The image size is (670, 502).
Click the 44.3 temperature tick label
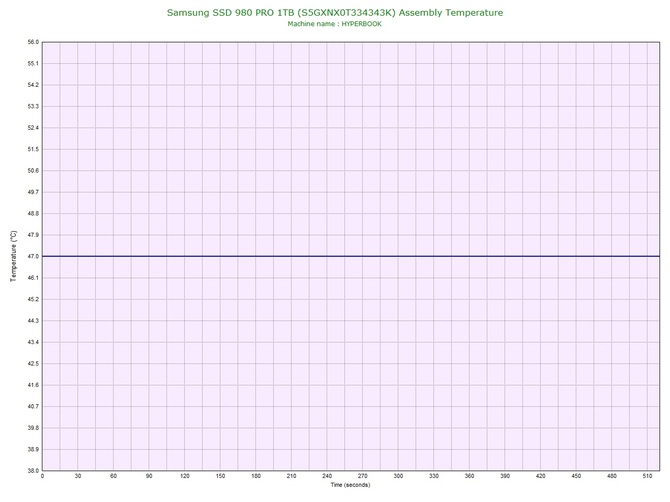point(33,320)
